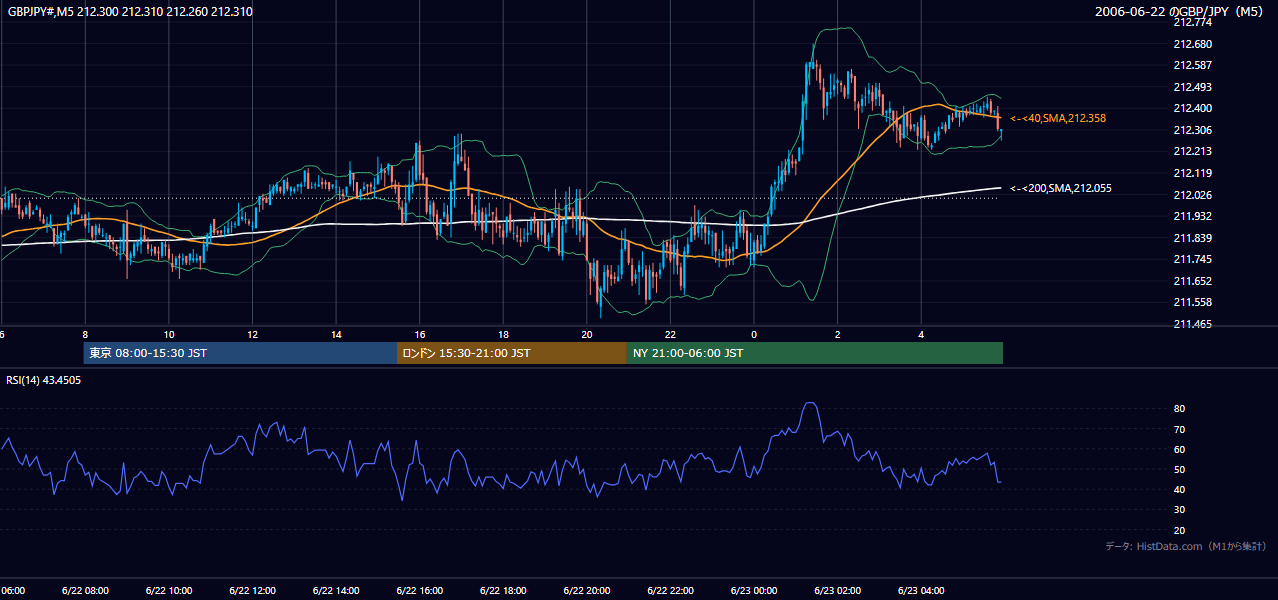The height and width of the screenshot is (600, 1278).
Task: Click RSI scale level 60
Action: (x=1179, y=449)
